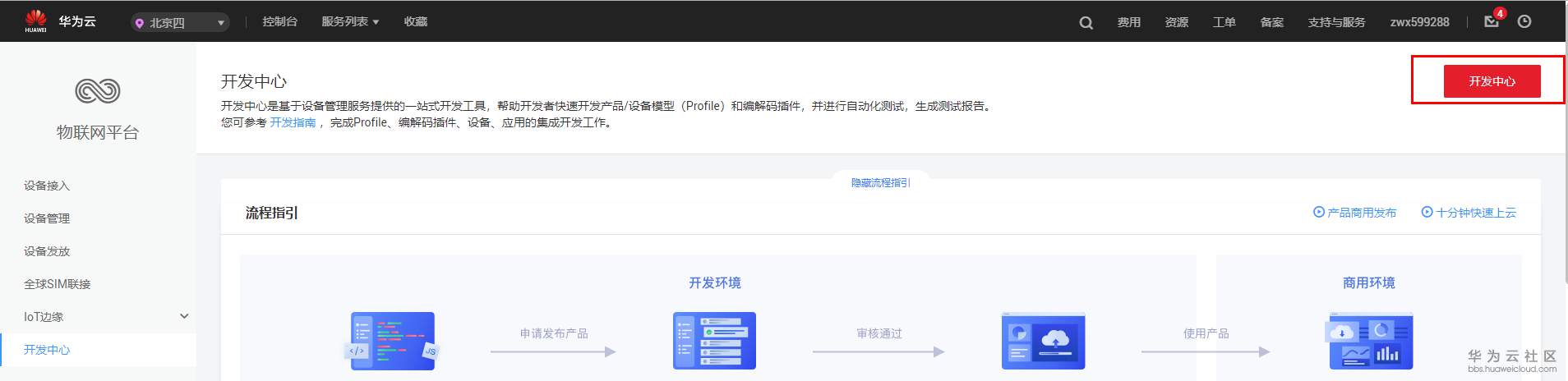Open the search magnifier icon
This screenshot has height=381, width=1568.
pos(1086,22)
